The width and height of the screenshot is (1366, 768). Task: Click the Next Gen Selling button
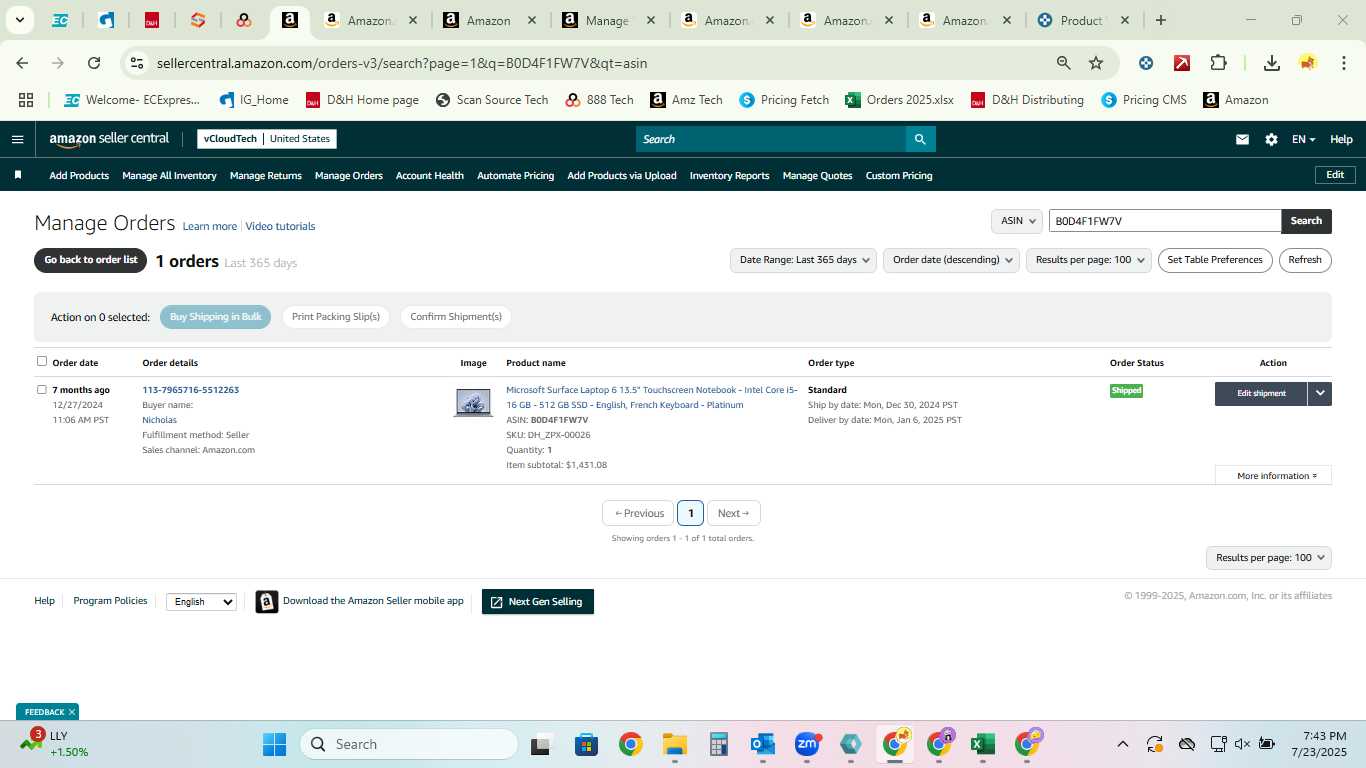[x=538, y=601]
